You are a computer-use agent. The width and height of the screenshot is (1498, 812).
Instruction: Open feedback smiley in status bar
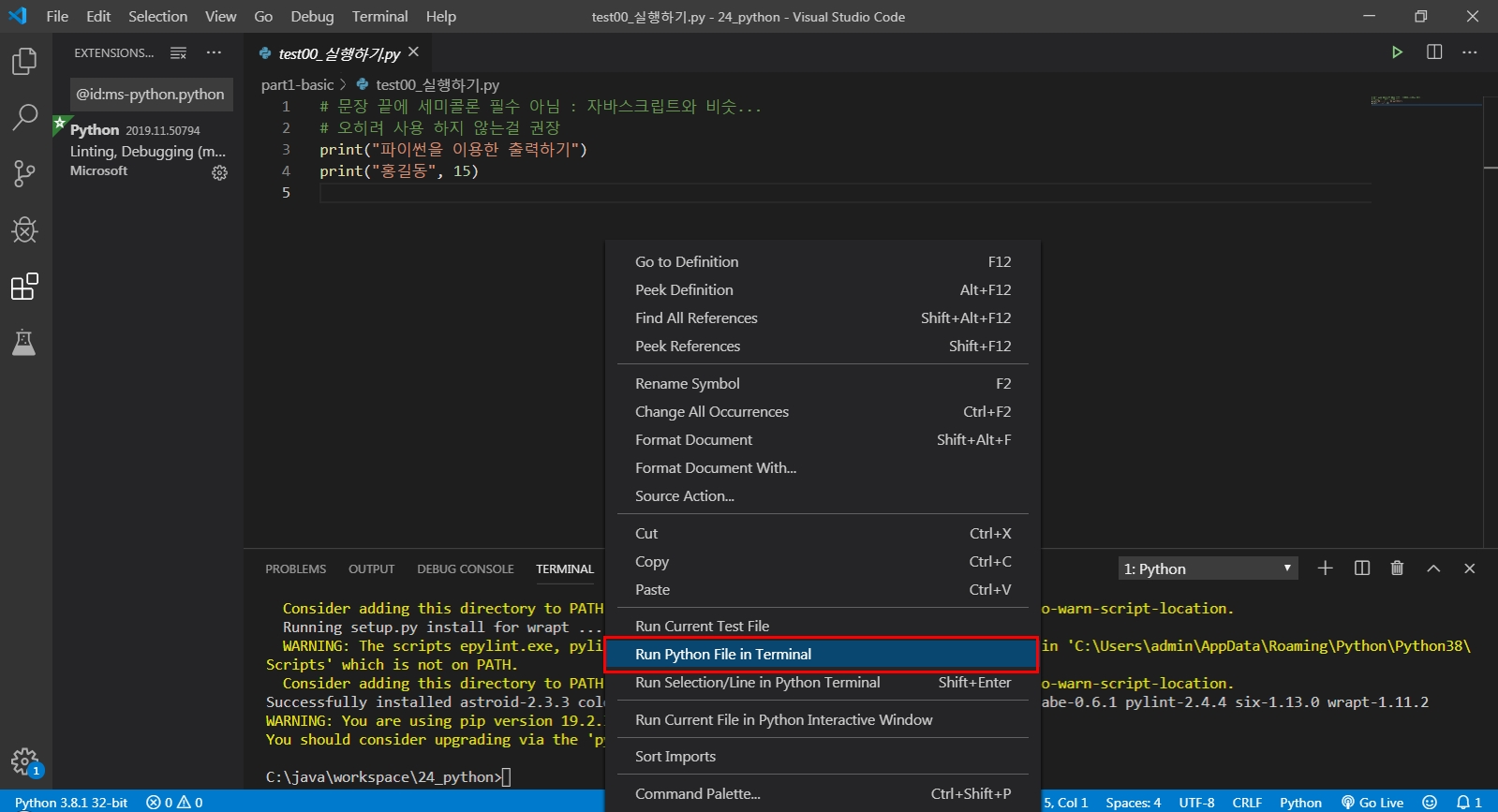[1430, 803]
